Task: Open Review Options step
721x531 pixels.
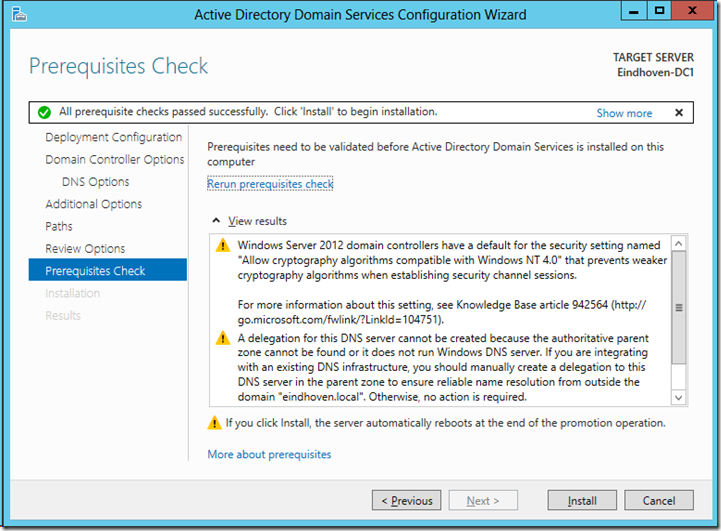Action: click(x=85, y=248)
